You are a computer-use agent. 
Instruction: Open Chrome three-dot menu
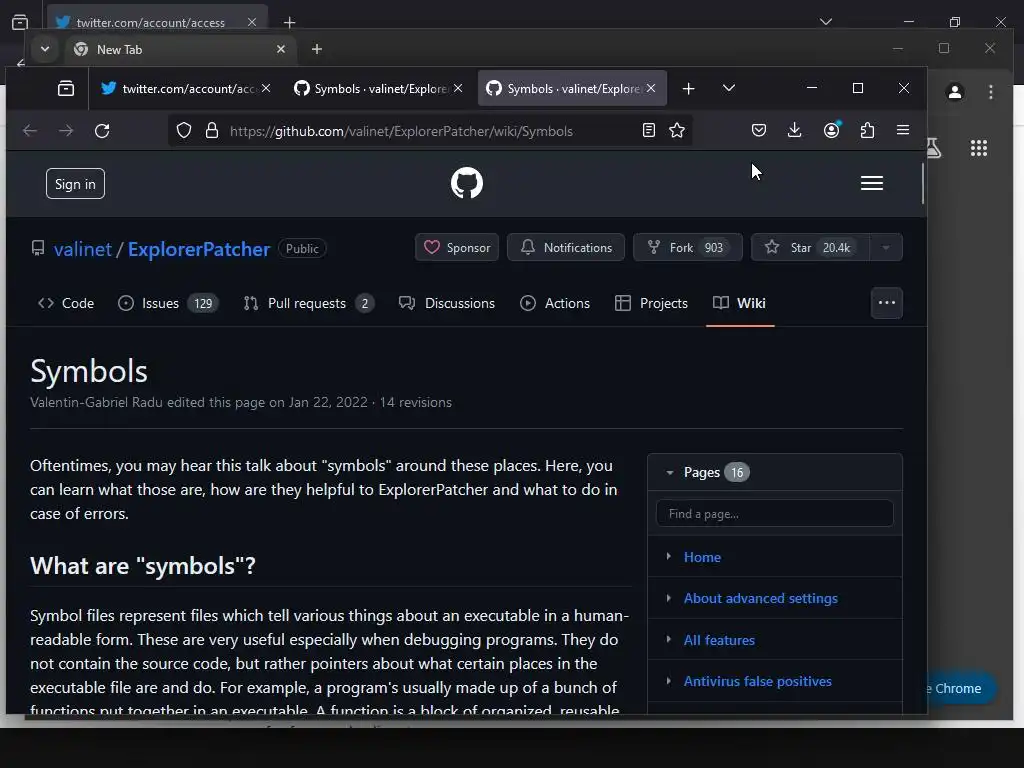(991, 92)
